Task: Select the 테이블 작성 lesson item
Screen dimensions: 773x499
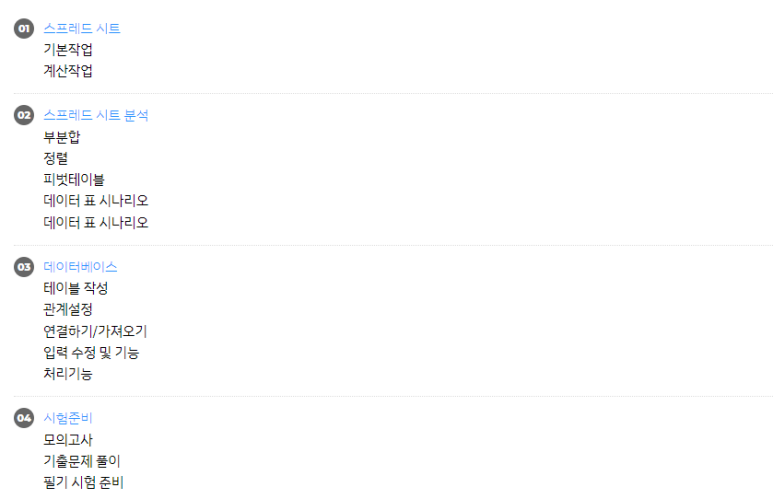Action: 75,288
